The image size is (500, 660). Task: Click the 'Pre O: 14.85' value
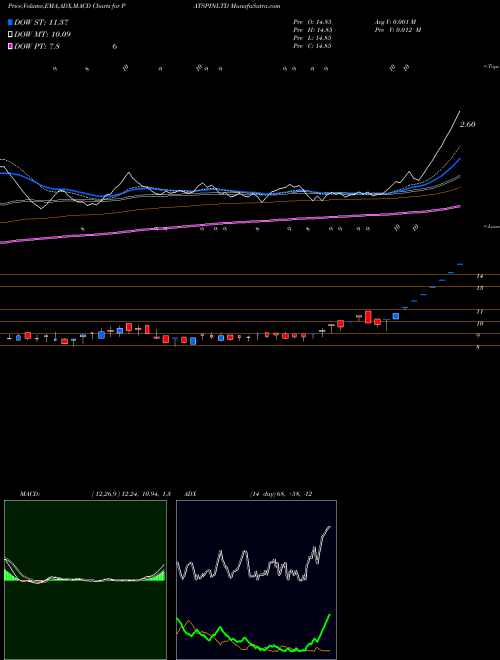tap(312, 22)
